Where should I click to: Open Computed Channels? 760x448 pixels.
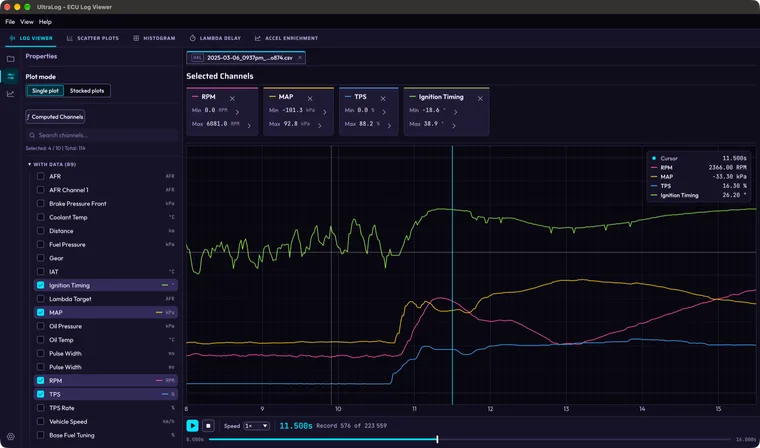[55, 117]
